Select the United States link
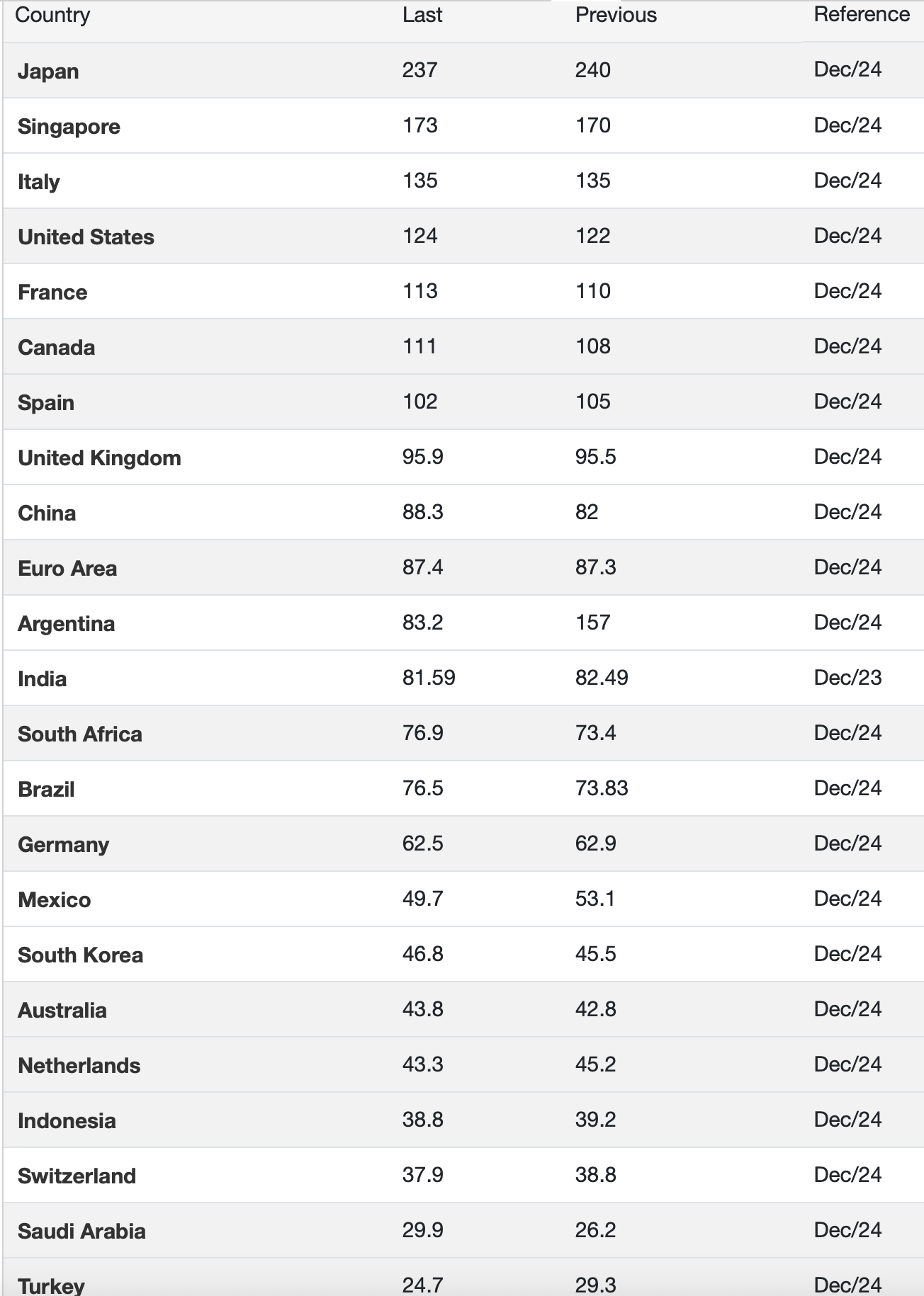 pyautogui.click(x=86, y=237)
